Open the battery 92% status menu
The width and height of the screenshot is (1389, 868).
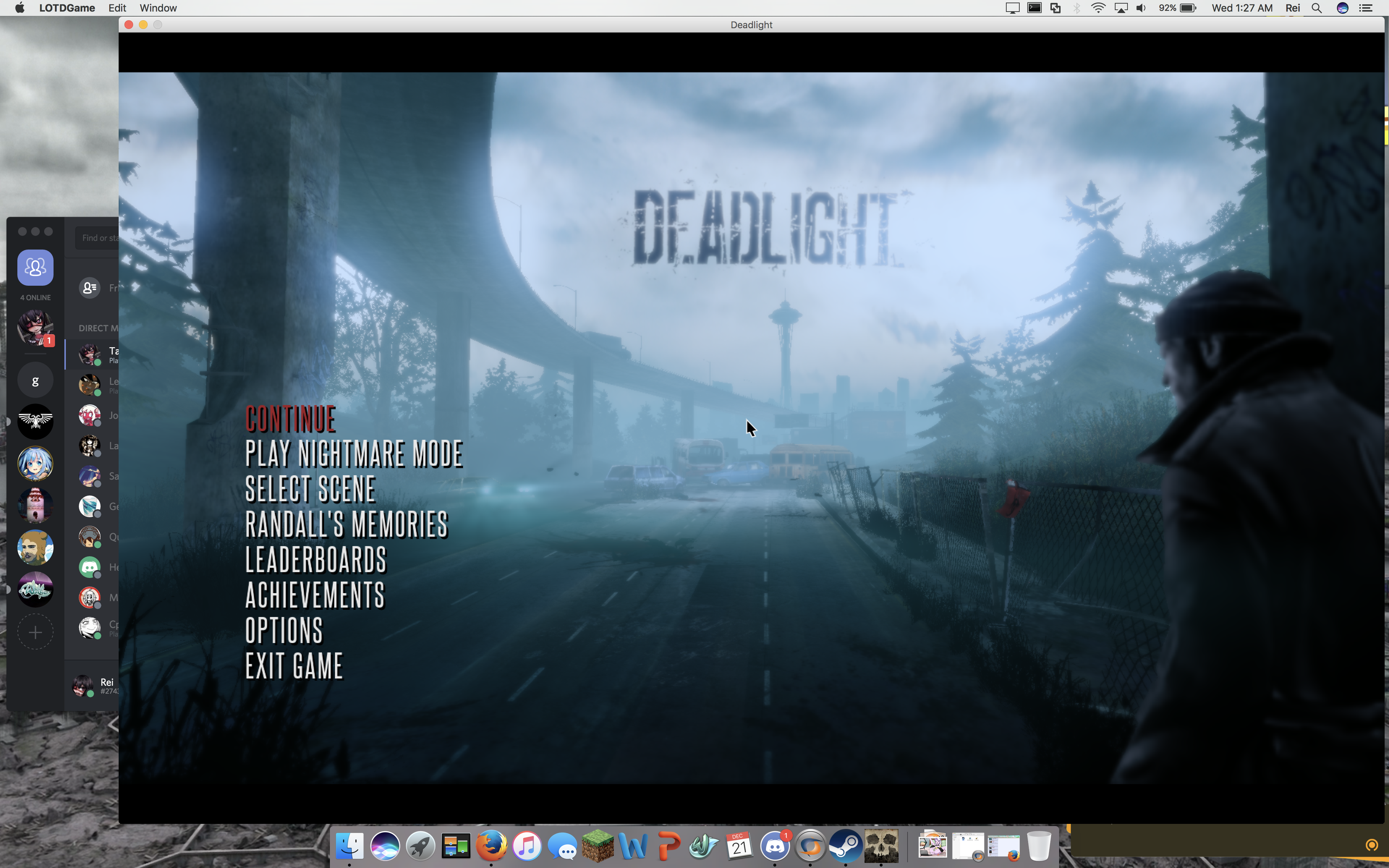tap(1177, 8)
